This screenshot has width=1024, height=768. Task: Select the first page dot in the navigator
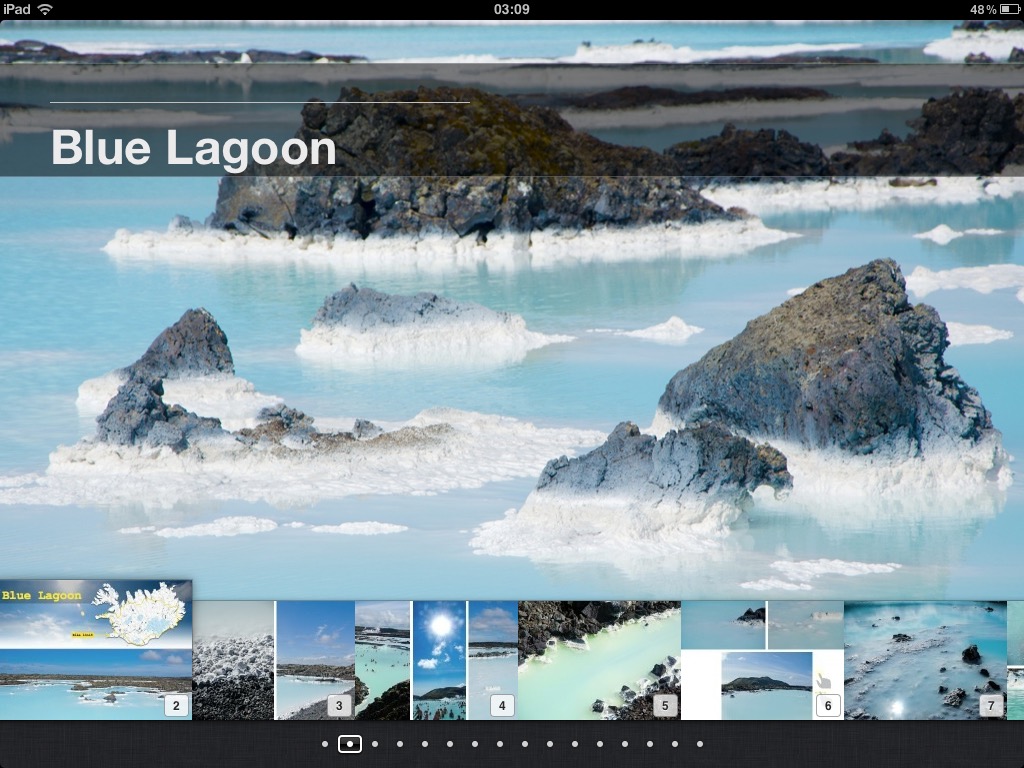pyautogui.click(x=325, y=744)
